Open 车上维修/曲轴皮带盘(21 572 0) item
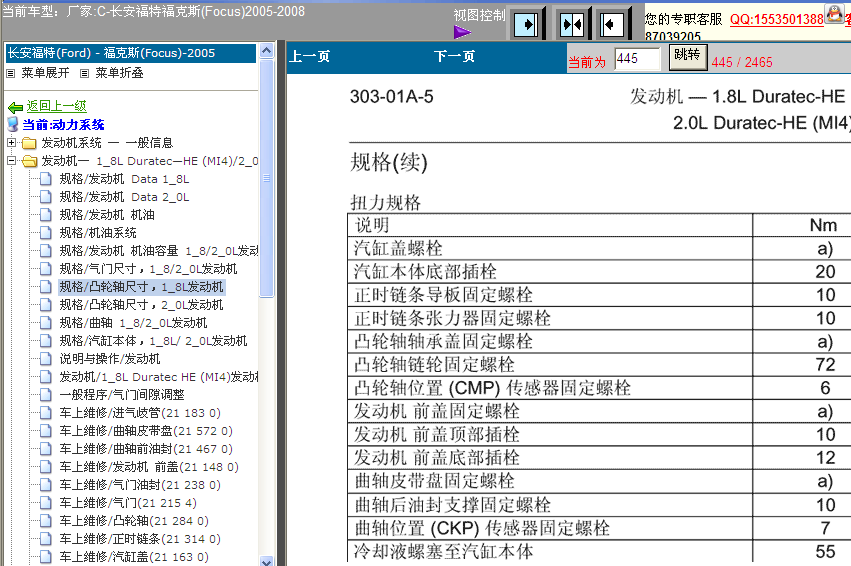851x566 pixels. click(146, 431)
